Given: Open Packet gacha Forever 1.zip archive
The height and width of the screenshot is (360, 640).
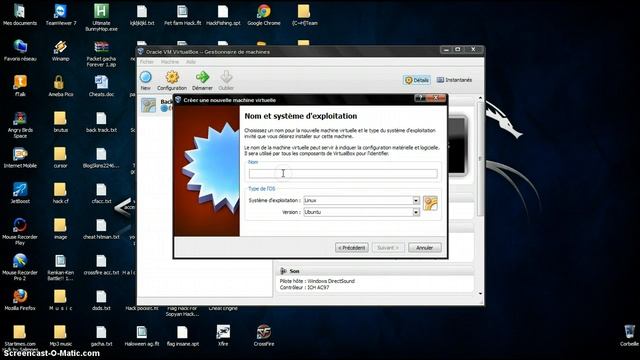Looking at the screenshot, I should [x=101, y=53].
